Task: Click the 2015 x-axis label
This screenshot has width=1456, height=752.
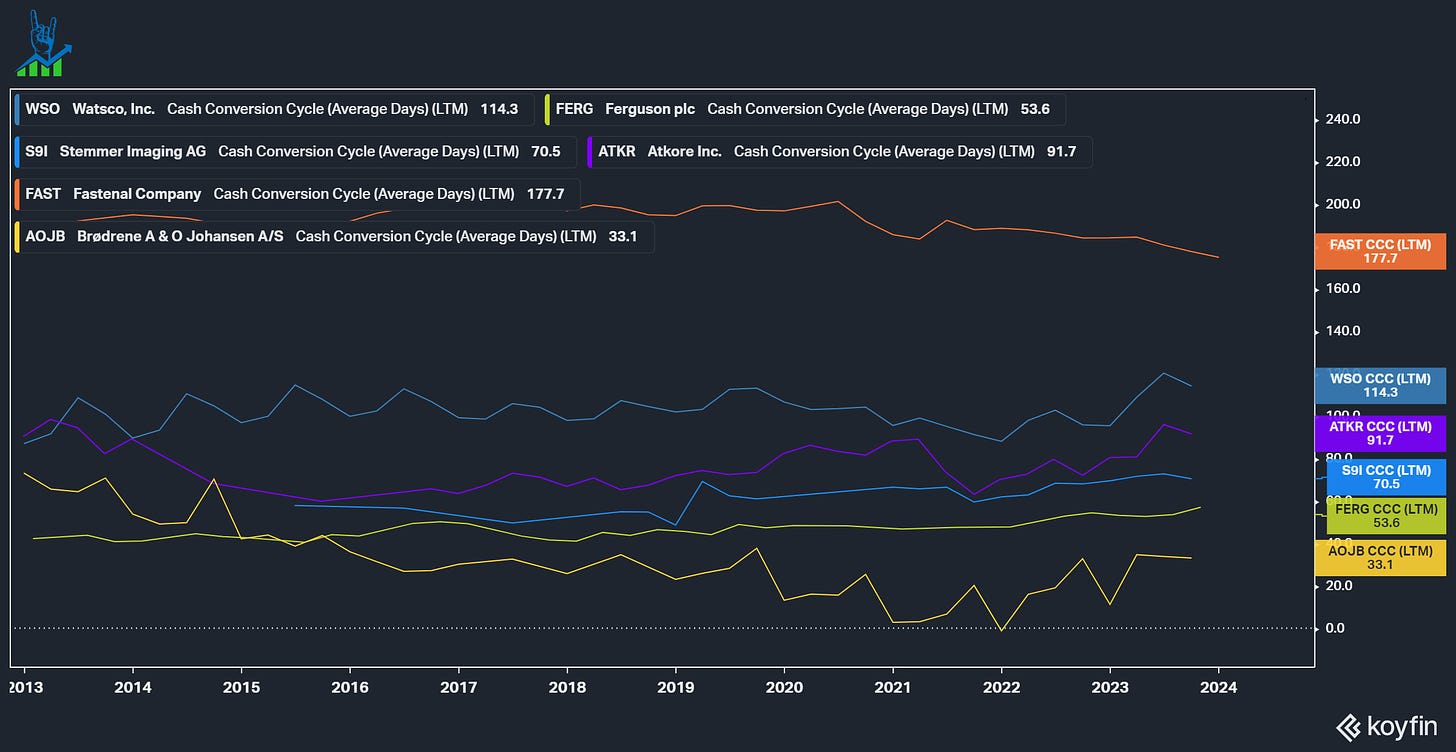Action: tap(241, 688)
